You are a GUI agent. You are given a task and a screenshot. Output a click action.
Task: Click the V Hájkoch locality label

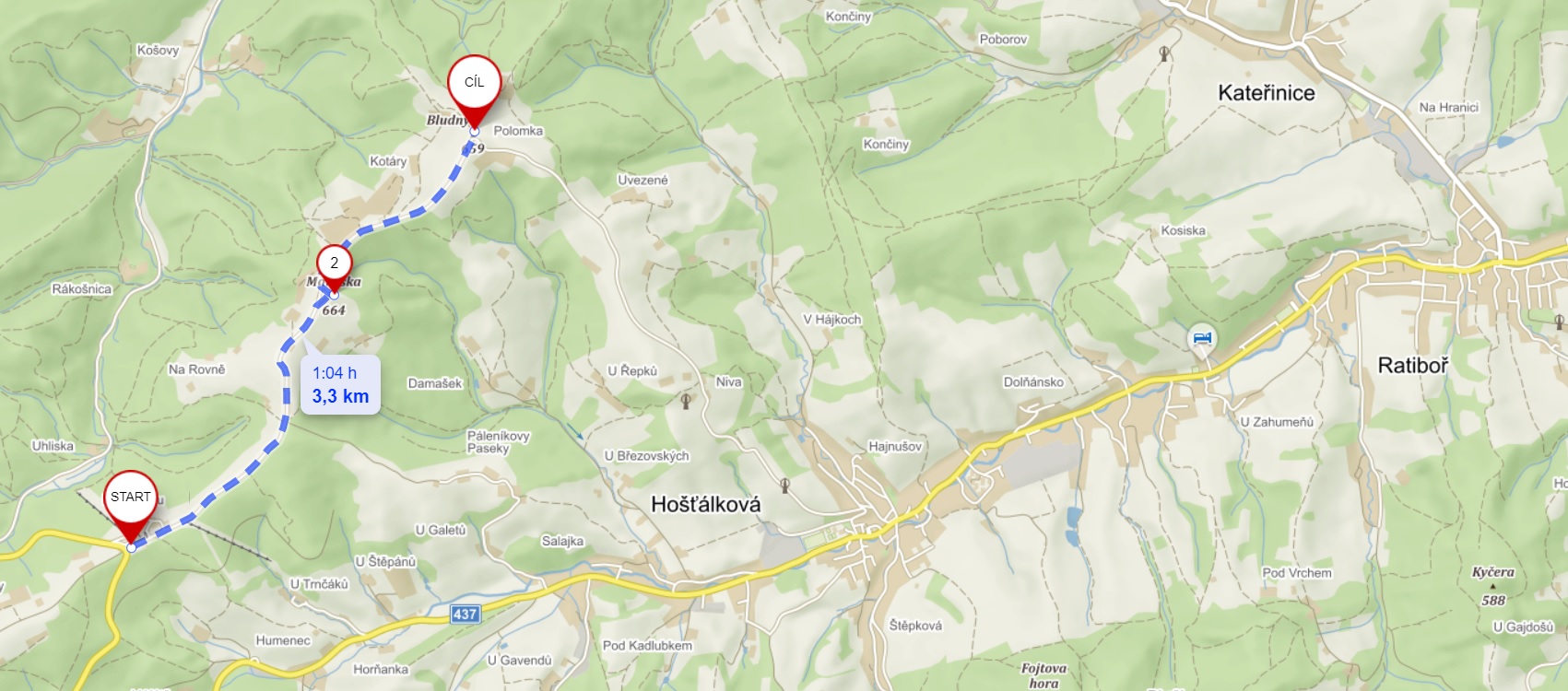(x=831, y=320)
